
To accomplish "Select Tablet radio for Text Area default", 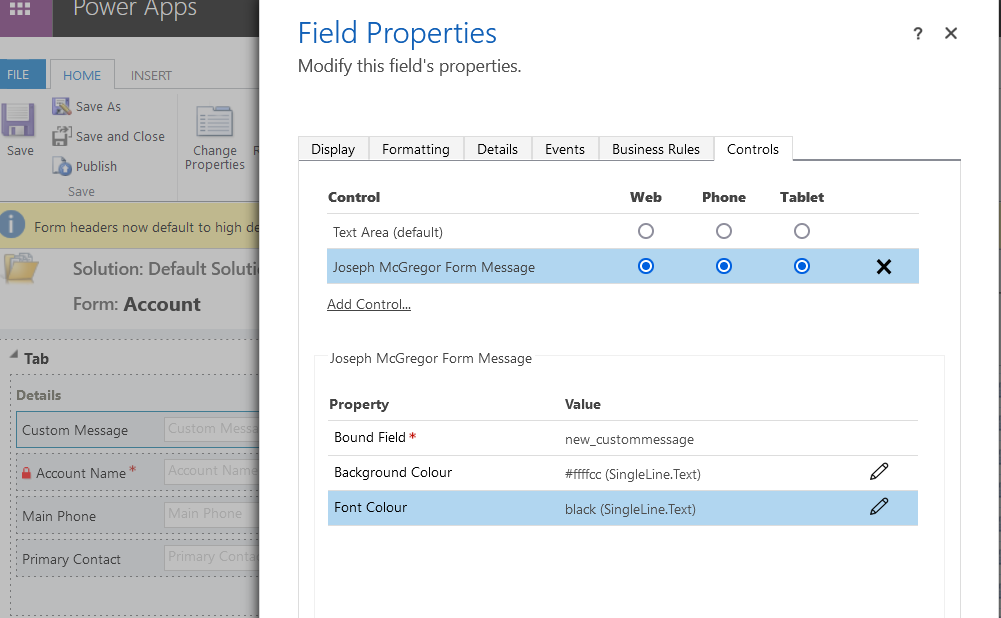I will [x=802, y=231].
